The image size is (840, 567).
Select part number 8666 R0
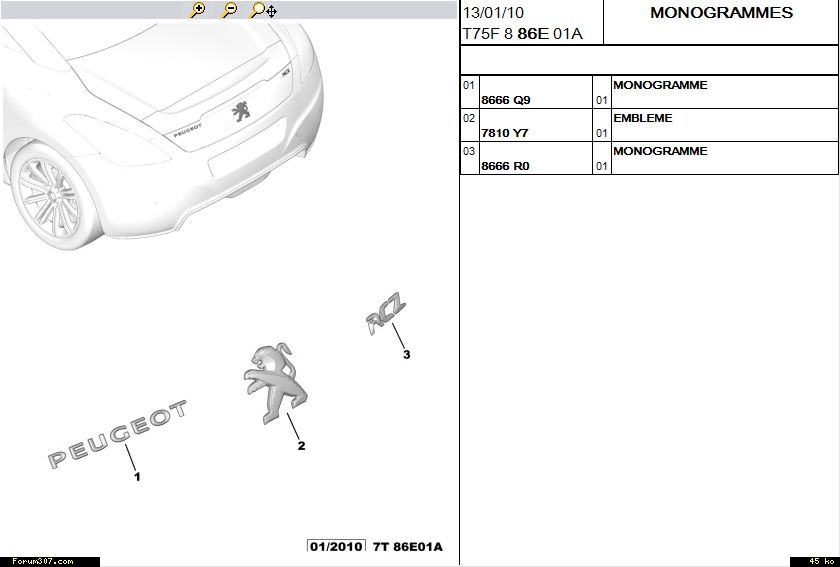tap(505, 166)
